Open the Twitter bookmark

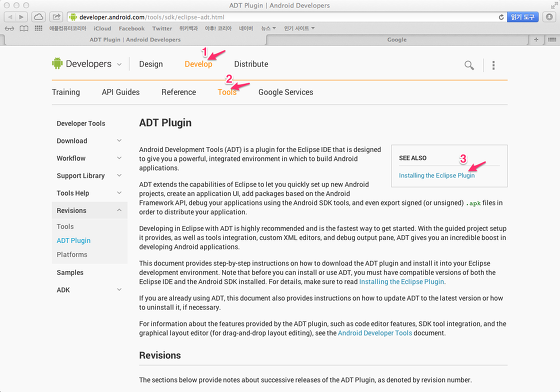click(162, 28)
